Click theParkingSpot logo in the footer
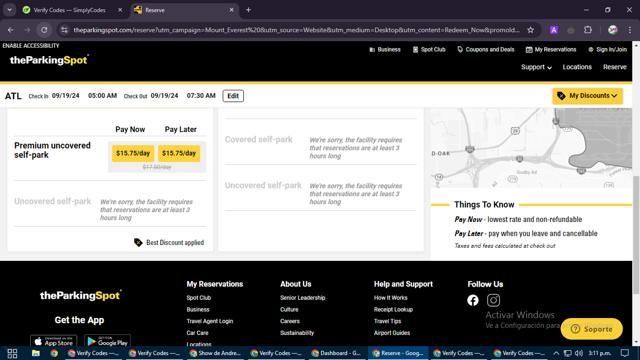Screen dimensions: 640x360 point(80,296)
